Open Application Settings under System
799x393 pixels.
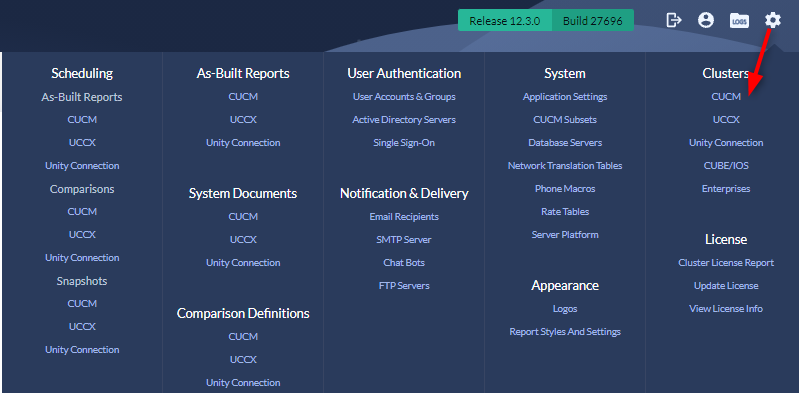565,96
